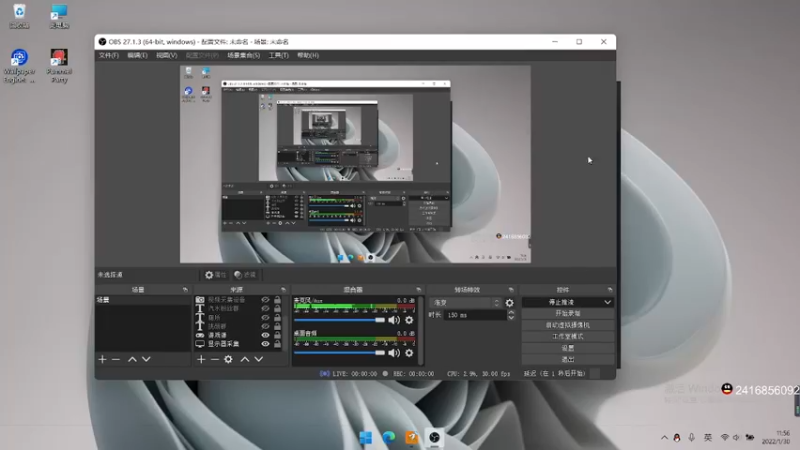Move source down in Sources panel
The width and height of the screenshot is (800, 450).
tap(259, 359)
